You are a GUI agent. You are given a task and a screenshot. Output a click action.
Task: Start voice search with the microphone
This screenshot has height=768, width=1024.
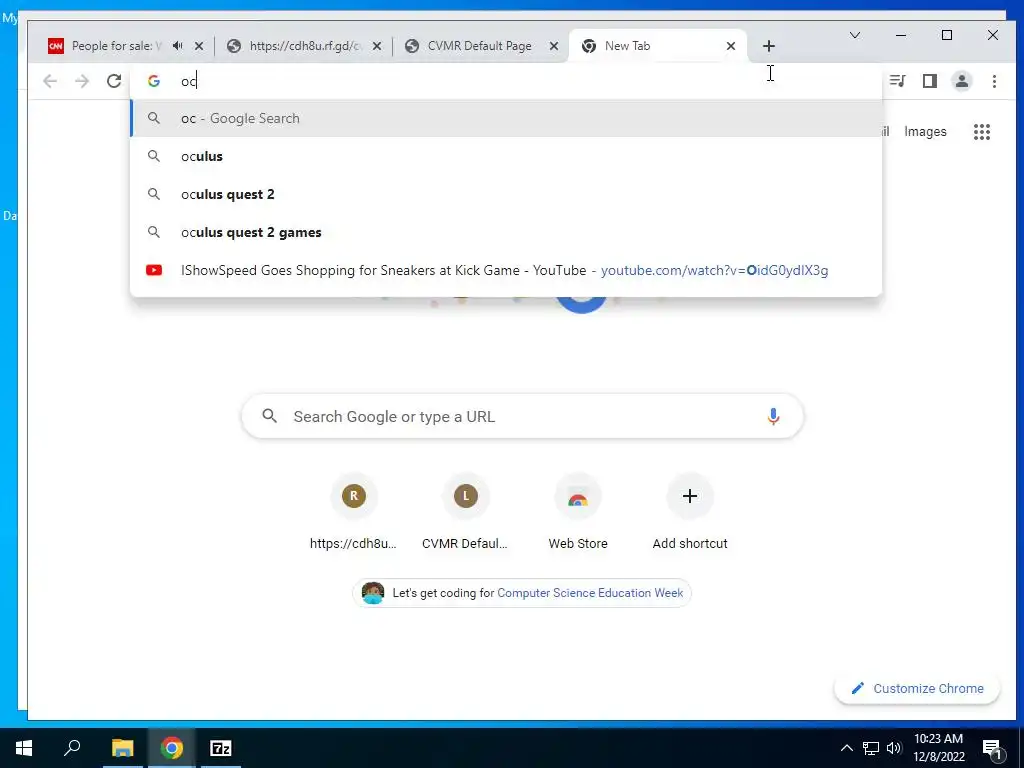[x=773, y=416]
